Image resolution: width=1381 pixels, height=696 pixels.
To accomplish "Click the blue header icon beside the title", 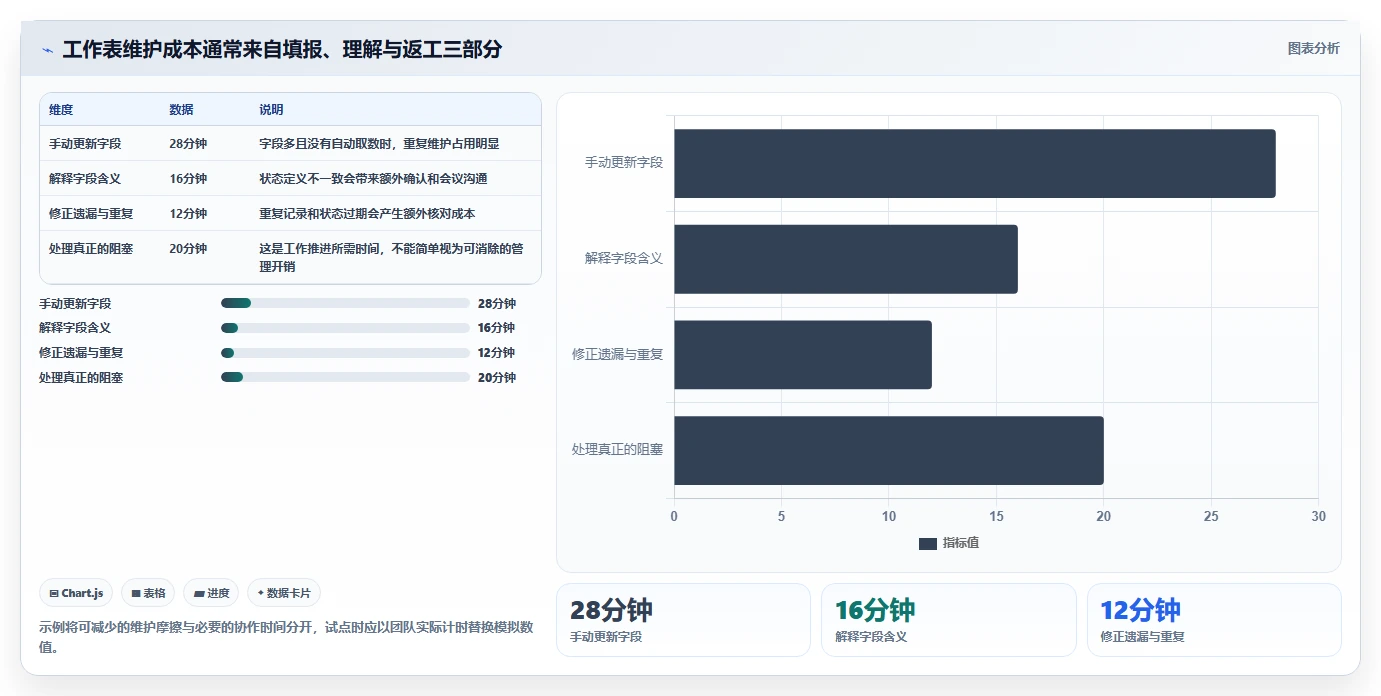I will click(47, 50).
